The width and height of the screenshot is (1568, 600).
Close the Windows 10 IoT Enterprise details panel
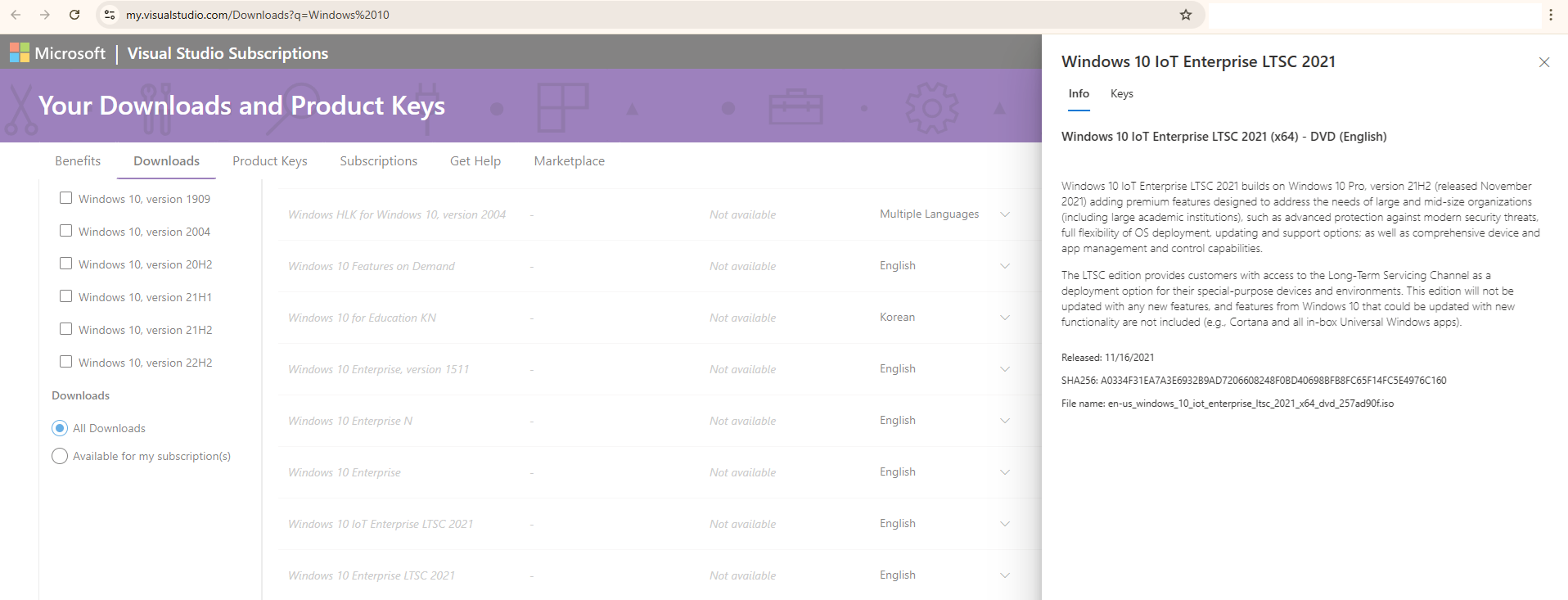(x=1544, y=62)
